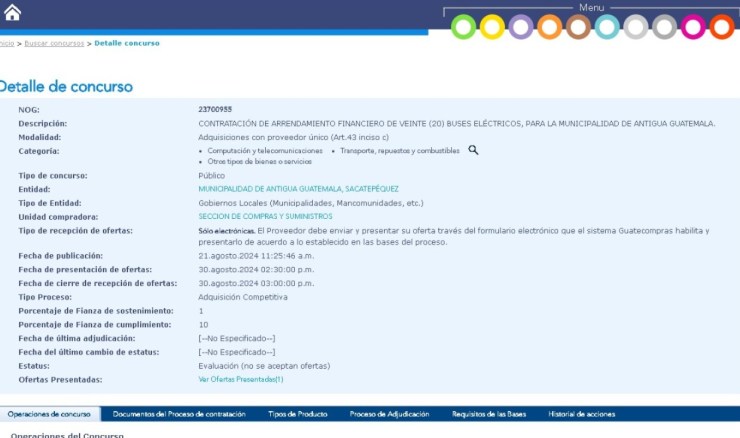Click closing date 30.agosto.2024 03:00:00 p.m.
This screenshot has width=740, height=438.
pos(256,283)
